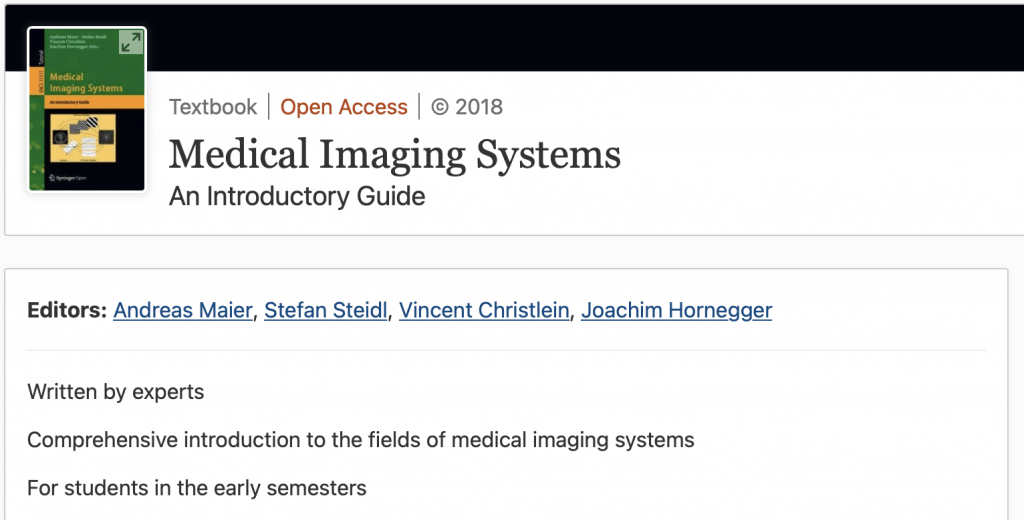Visit Vincent Christlein's editor link
The image size is (1024, 520).
pyautogui.click(x=484, y=310)
